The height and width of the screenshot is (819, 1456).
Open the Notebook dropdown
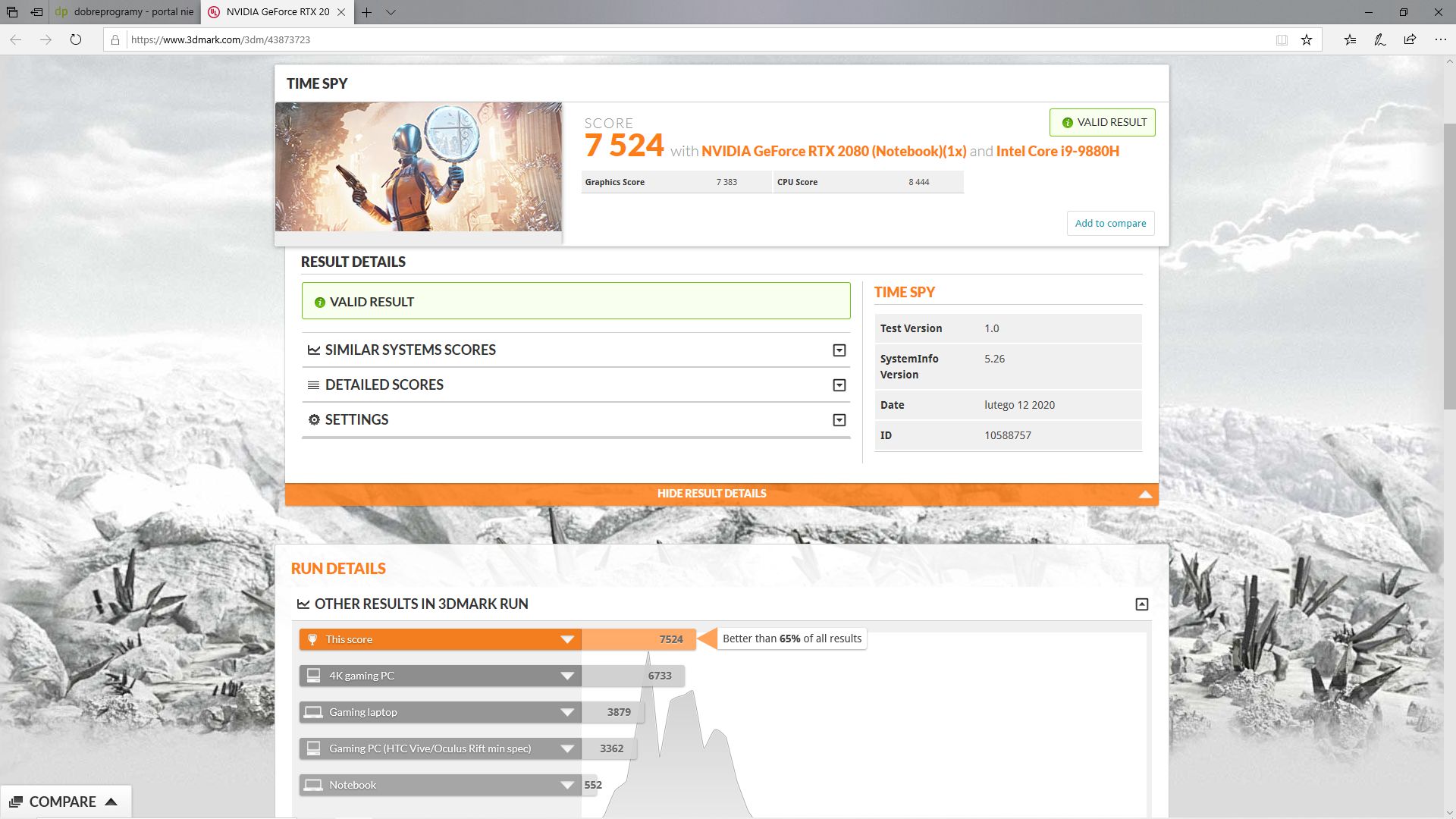(x=567, y=785)
